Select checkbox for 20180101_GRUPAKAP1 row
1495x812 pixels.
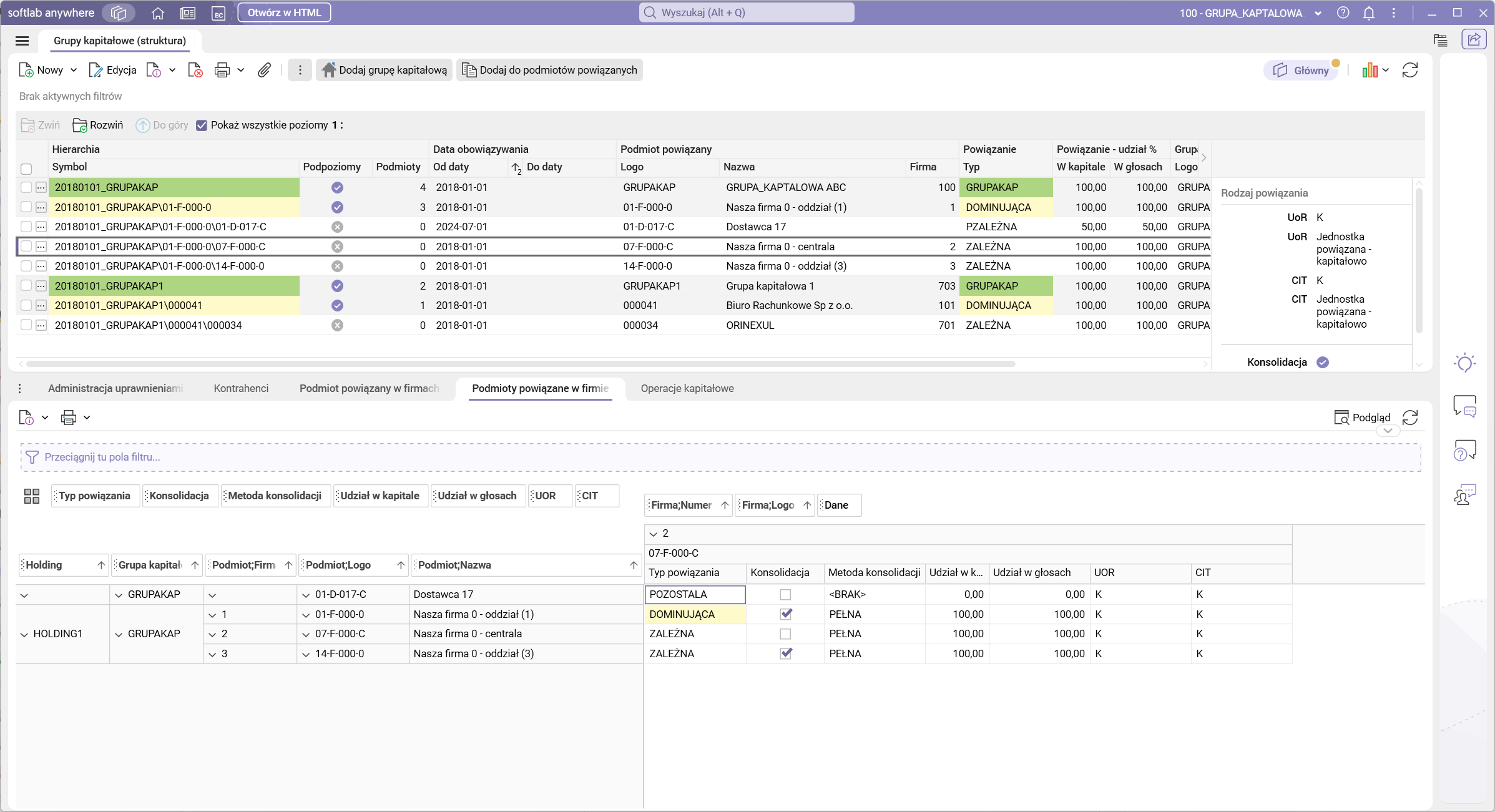click(26, 286)
